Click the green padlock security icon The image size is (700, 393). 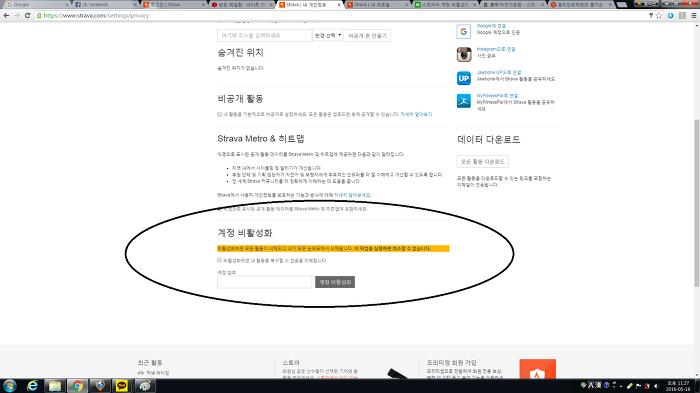(39, 16)
